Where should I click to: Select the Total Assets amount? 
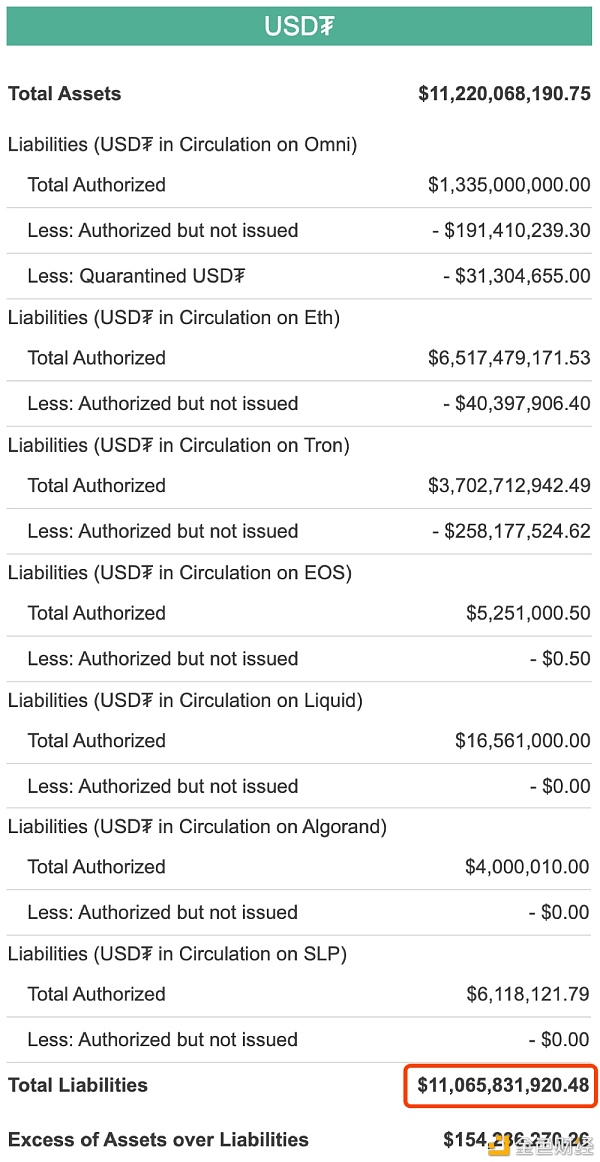[x=504, y=94]
